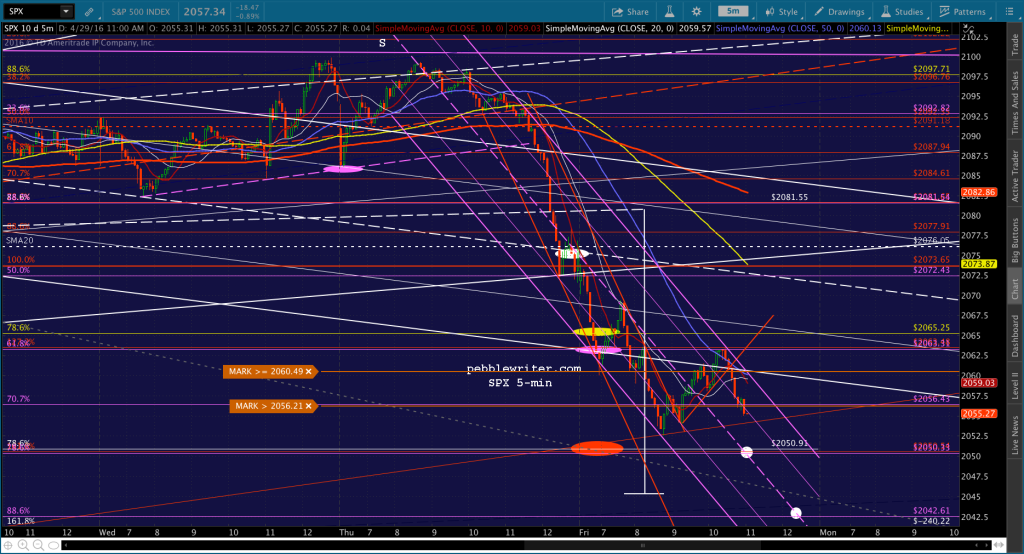Click the bottom horizontal chart scrollbar

(528, 545)
